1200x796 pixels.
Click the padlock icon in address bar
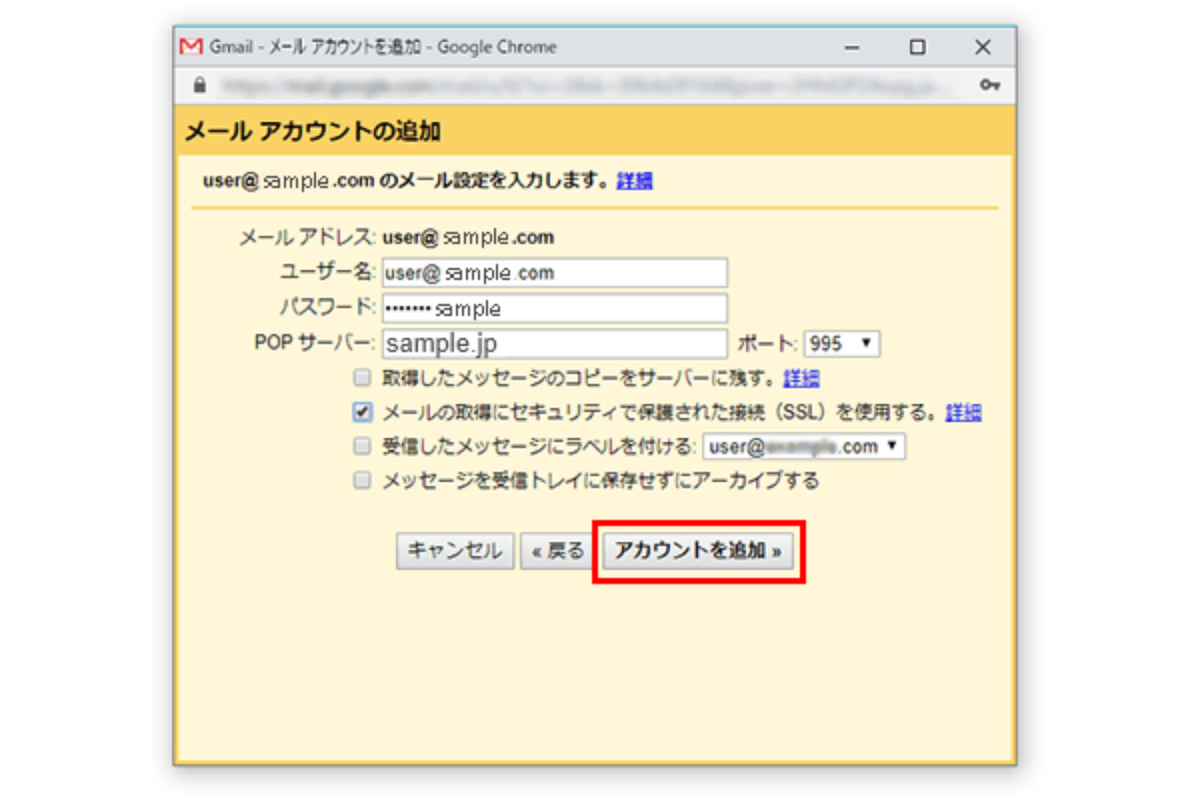[200, 85]
